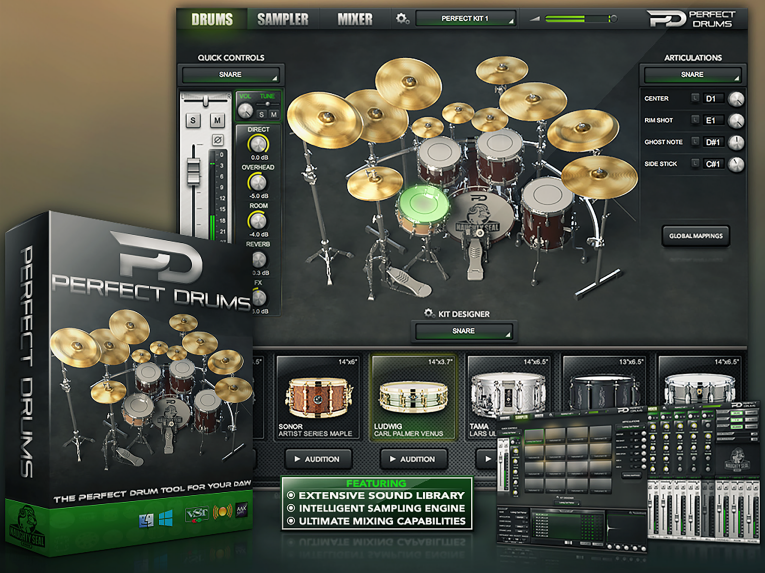Toggle the phase invert button
The height and width of the screenshot is (573, 765).
[218, 140]
